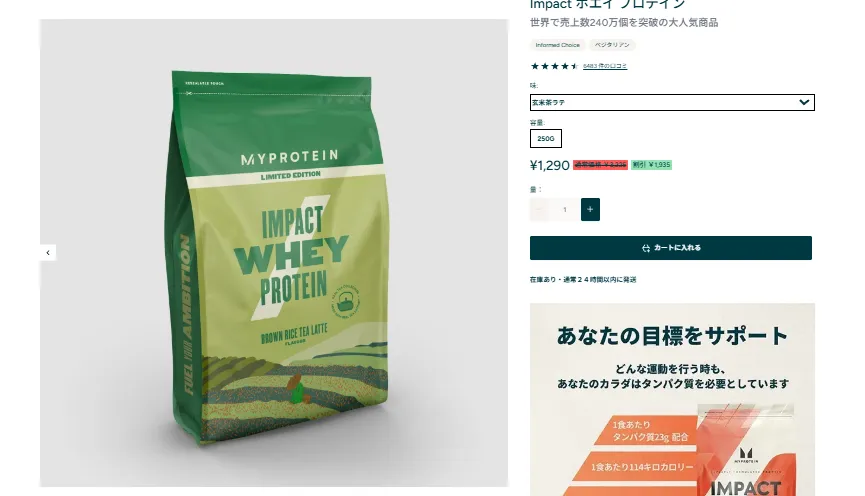Screen dimensions: 865x496
Task: Click the Informed Choice badge
Action: (x=558, y=45)
